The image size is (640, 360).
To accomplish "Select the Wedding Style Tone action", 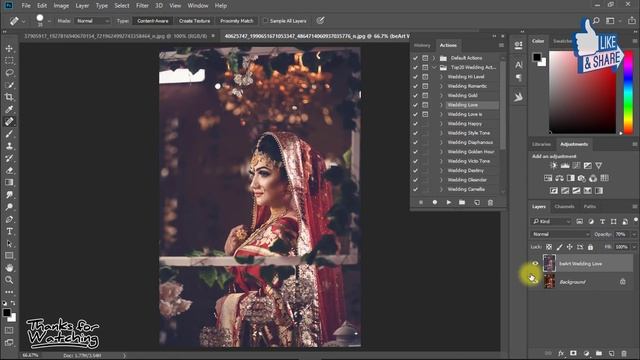I will [469, 133].
